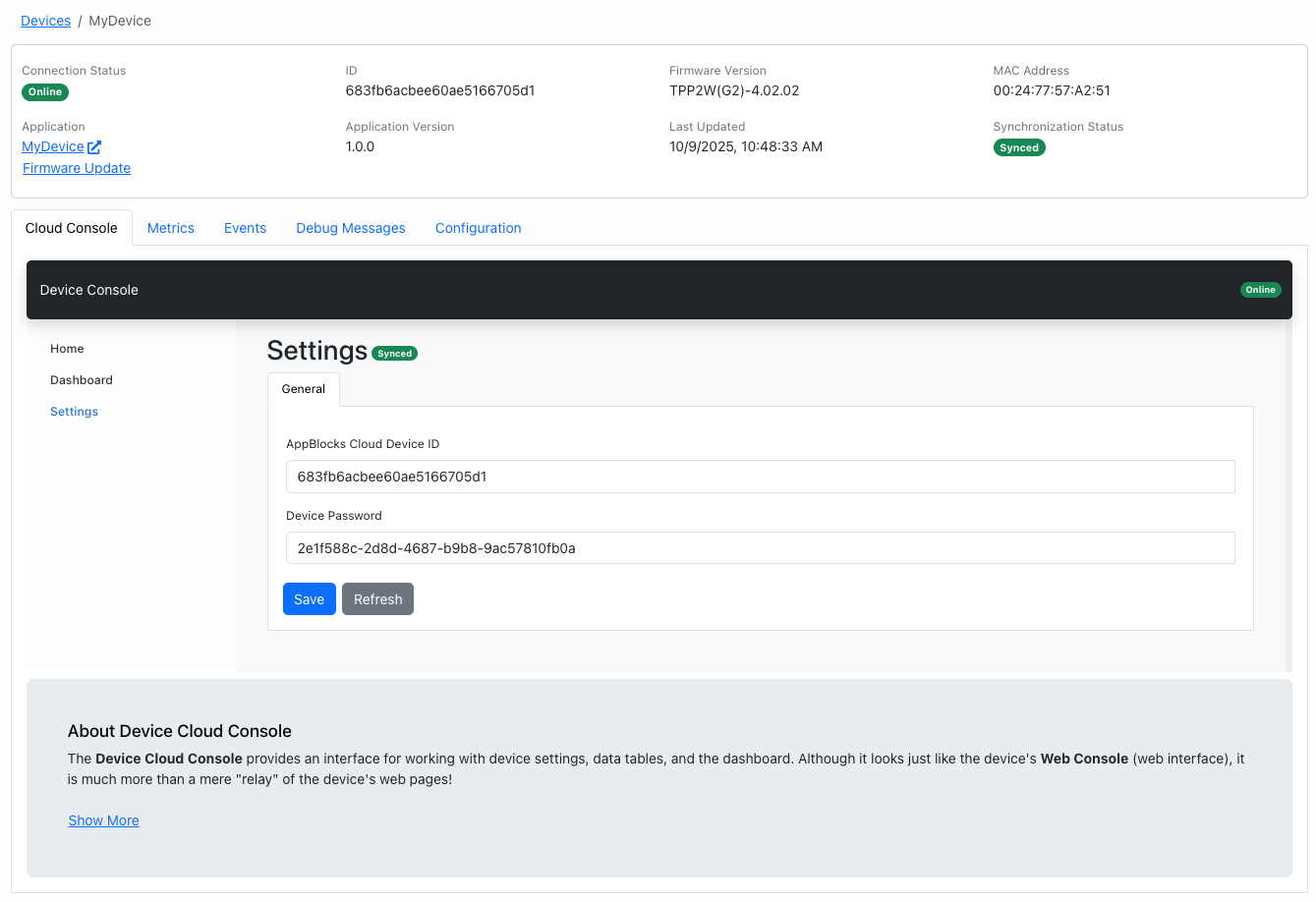Click into the Device Password field
Image resolution: width=1316 pixels, height=902 pixels.
pyautogui.click(x=760, y=548)
